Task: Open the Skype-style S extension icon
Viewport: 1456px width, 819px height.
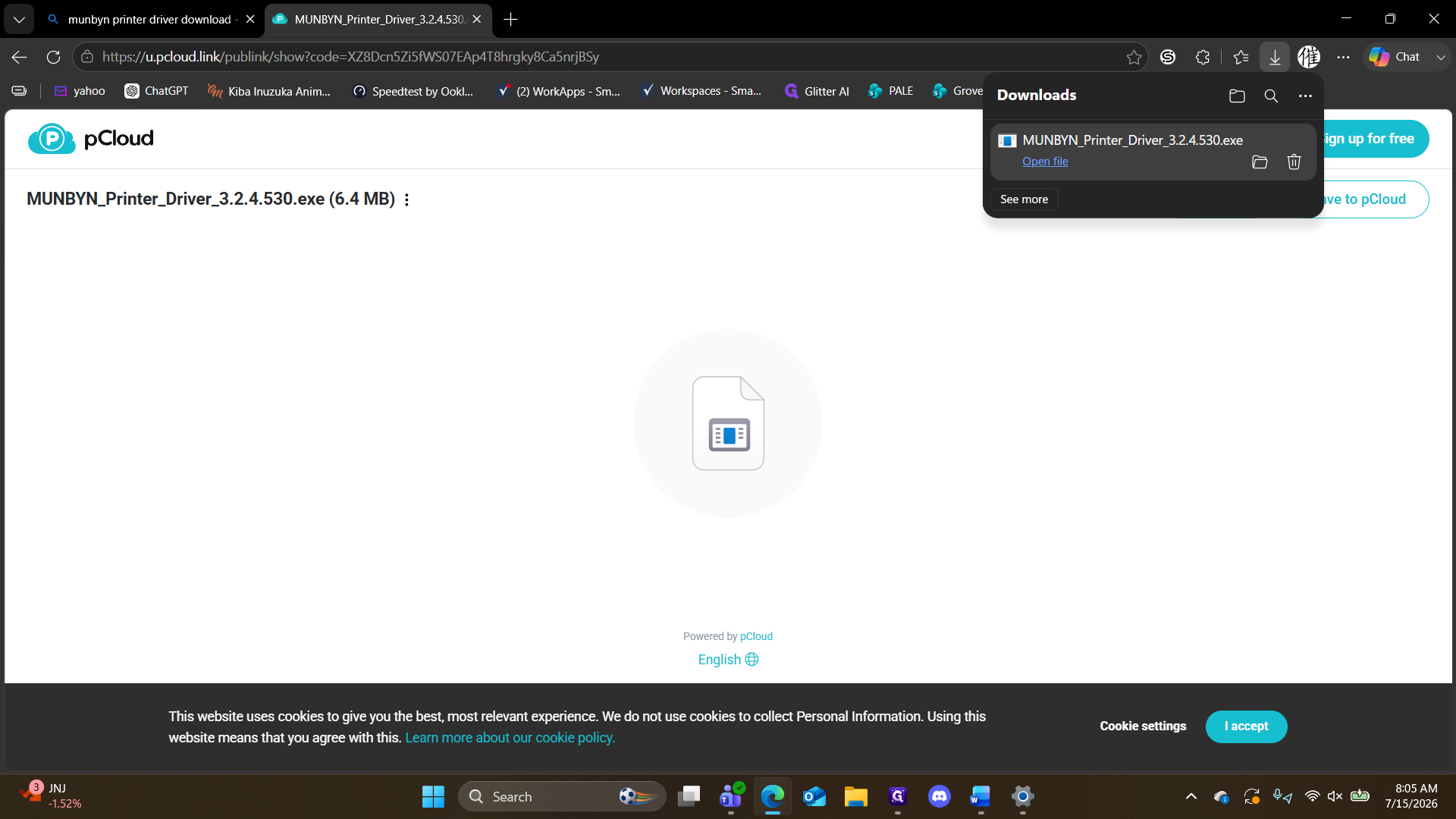Action: click(1168, 57)
